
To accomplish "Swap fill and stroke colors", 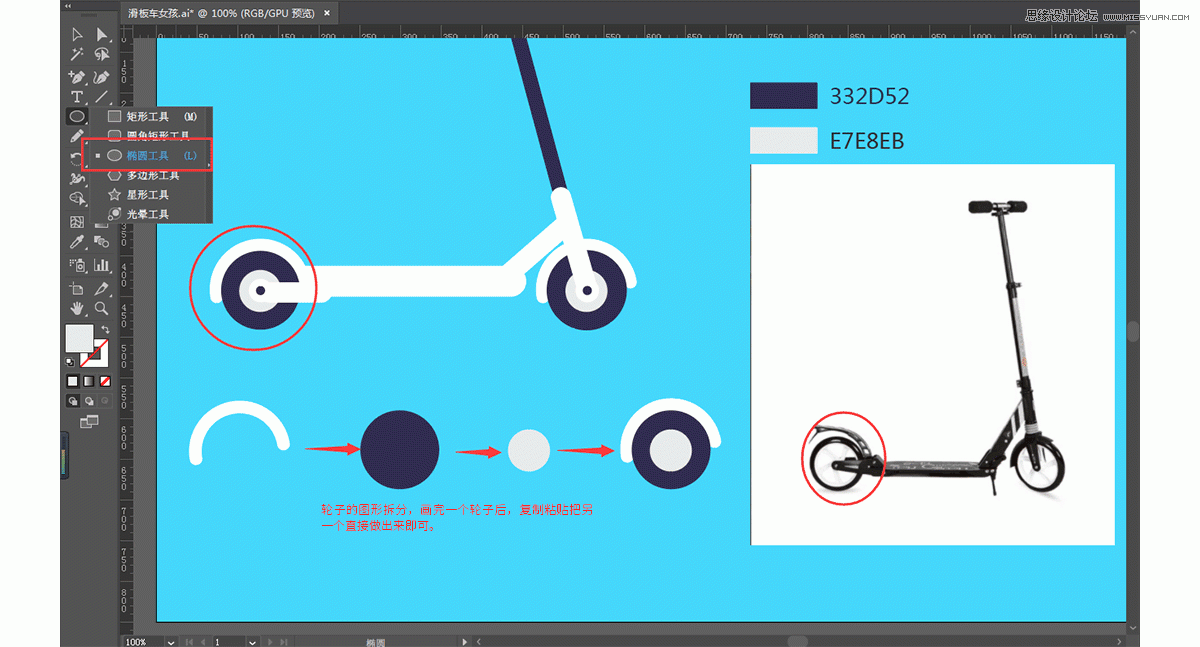I will pyautogui.click(x=105, y=329).
